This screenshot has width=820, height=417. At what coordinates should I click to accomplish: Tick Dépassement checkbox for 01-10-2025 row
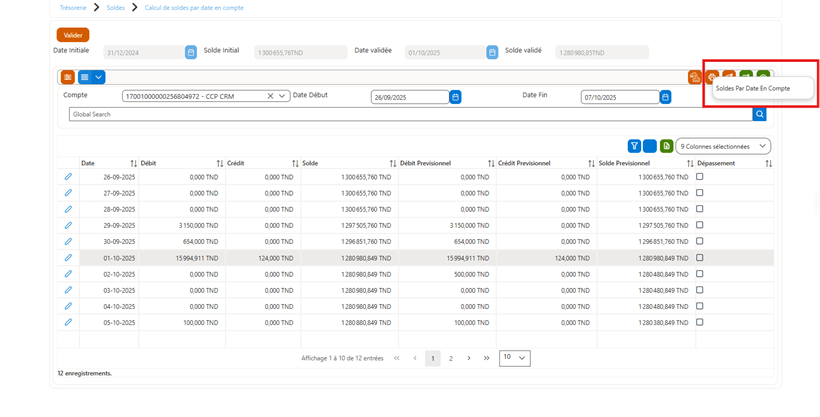tap(700, 257)
